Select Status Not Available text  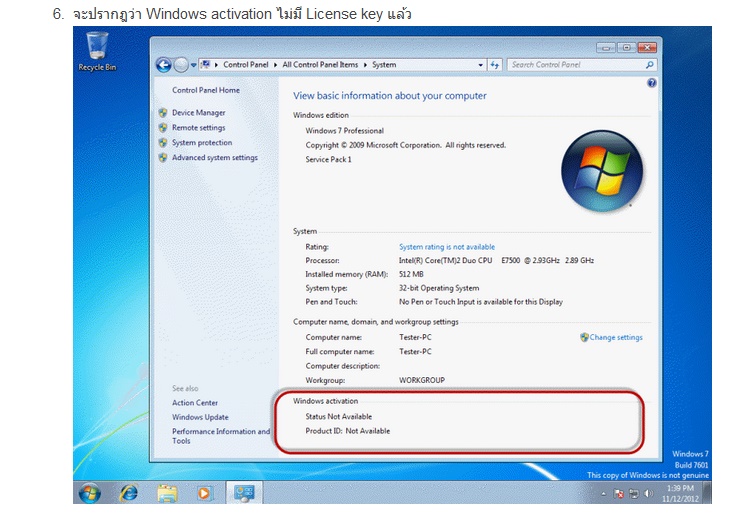[338, 417]
